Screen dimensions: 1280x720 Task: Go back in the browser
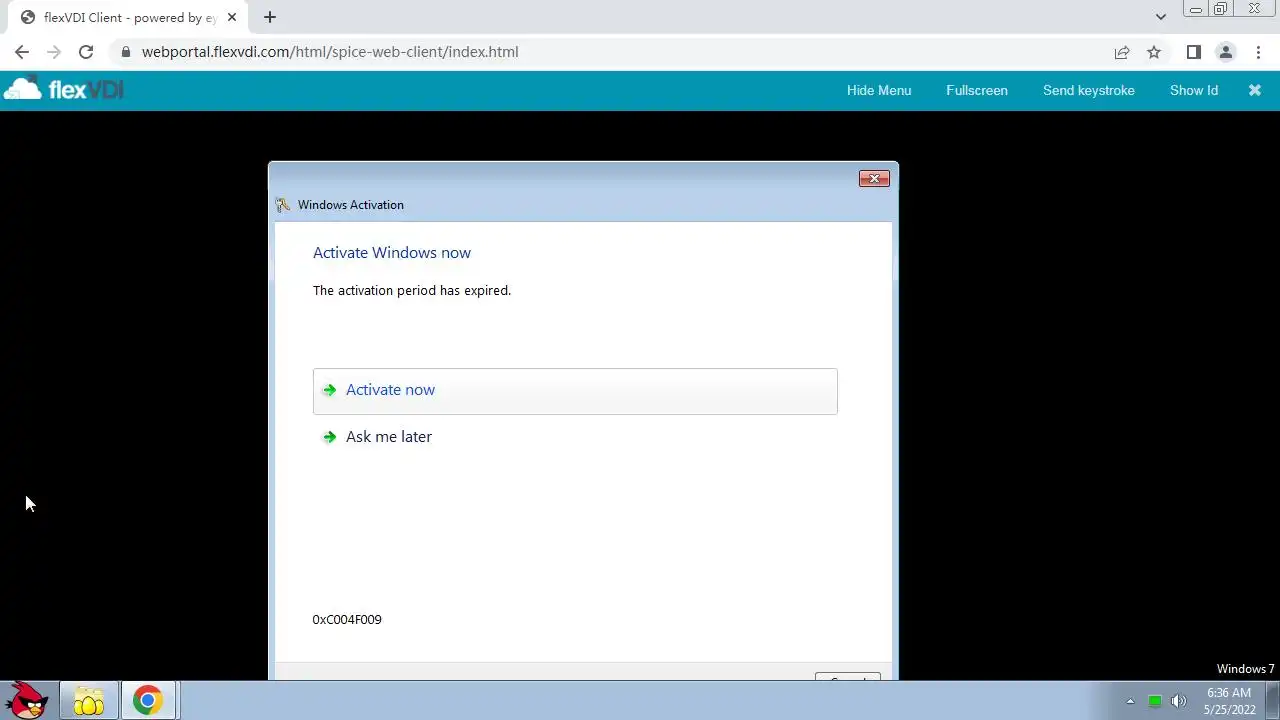click(x=22, y=52)
